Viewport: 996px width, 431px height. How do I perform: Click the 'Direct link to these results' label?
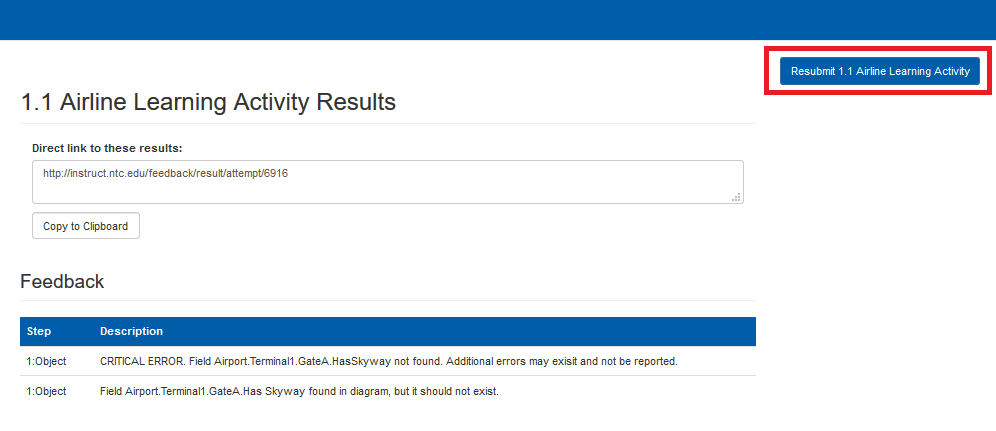pos(106,148)
